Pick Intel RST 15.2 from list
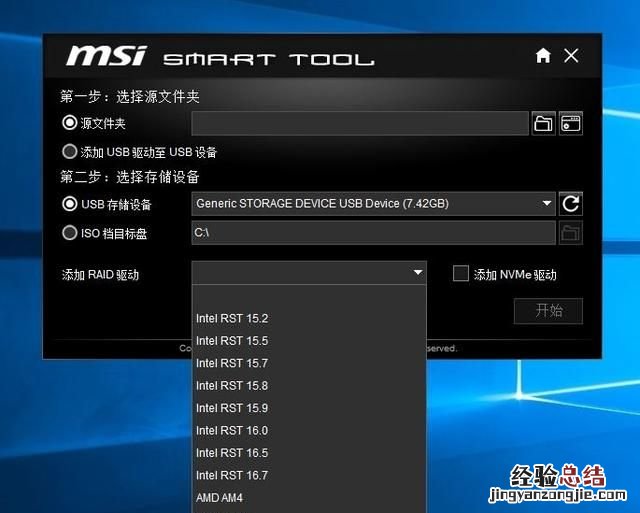 click(x=309, y=318)
